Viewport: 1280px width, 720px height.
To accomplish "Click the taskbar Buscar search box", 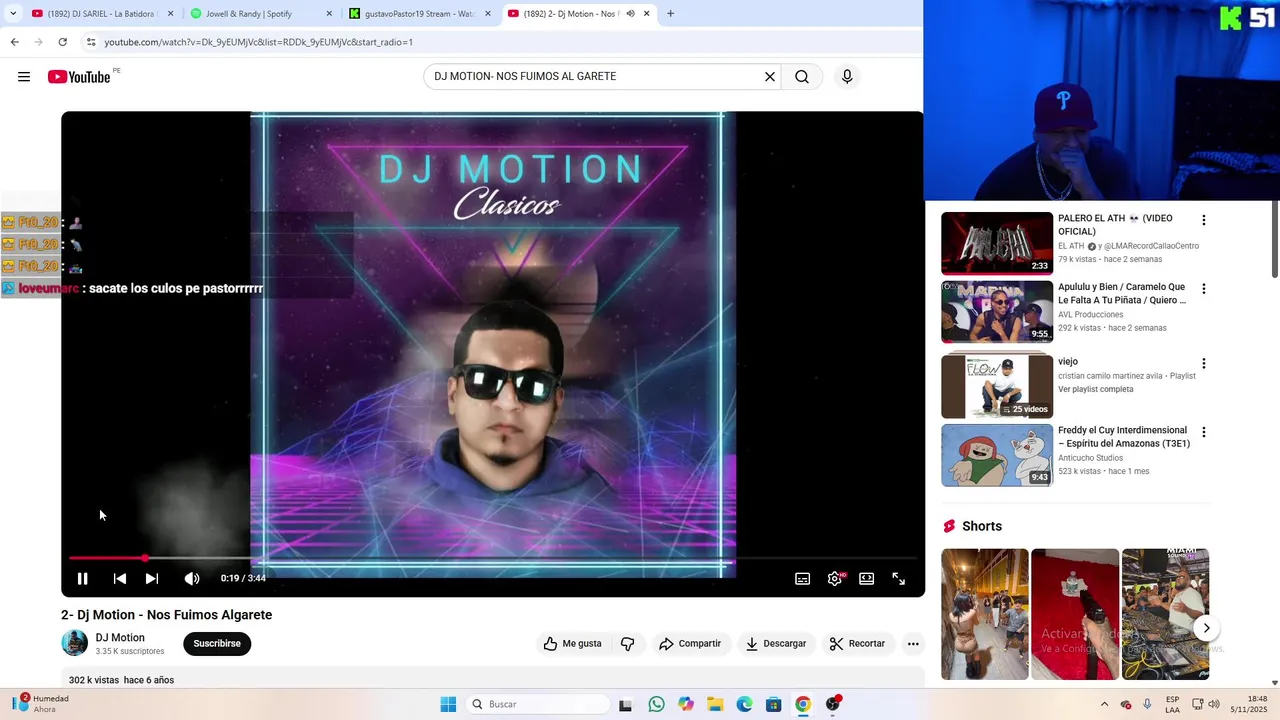I will click(x=538, y=704).
